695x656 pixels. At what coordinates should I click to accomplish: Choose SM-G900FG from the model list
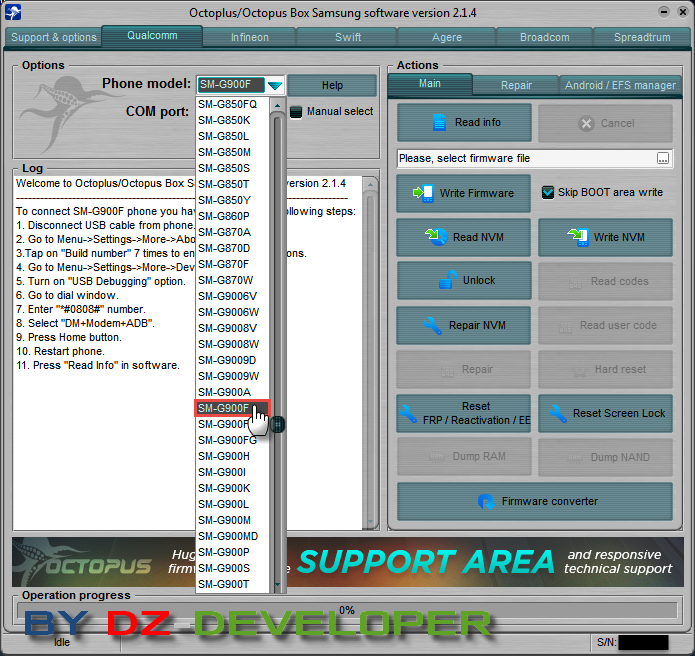[x=232, y=440]
